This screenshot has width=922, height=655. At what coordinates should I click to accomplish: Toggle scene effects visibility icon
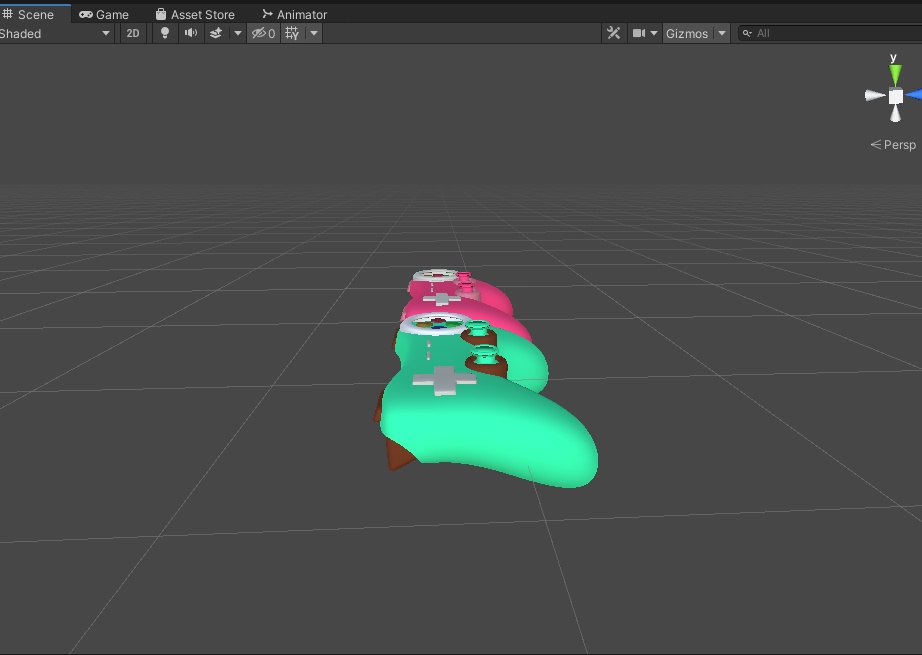(x=218, y=33)
